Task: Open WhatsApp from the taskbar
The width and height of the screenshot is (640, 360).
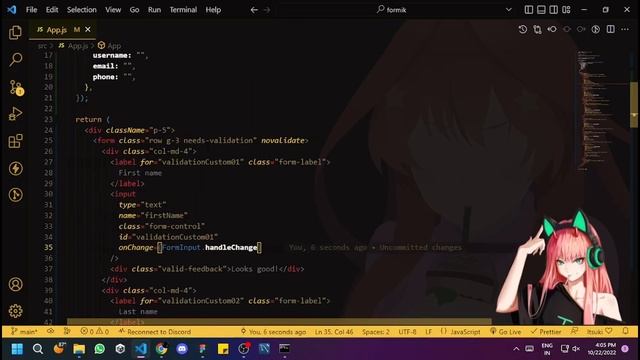Action: (x=100, y=349)
